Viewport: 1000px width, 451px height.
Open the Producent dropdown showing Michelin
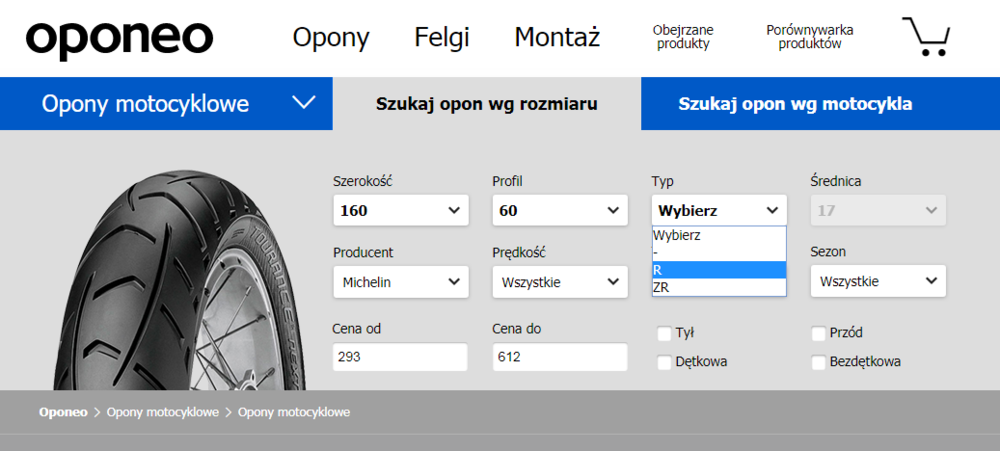401,281
